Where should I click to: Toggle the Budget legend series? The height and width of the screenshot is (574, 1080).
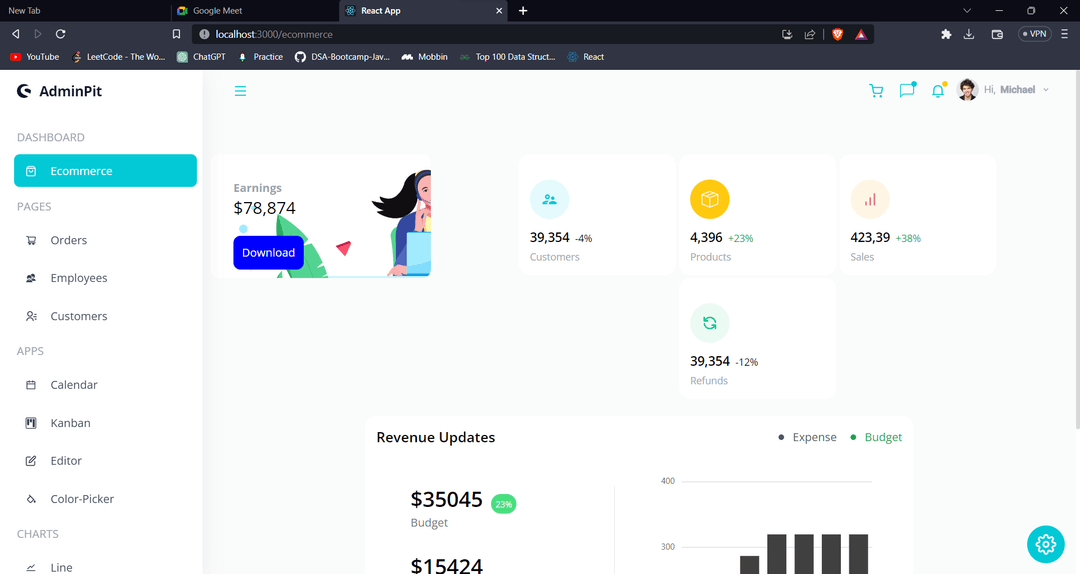click(x=876, y=437)
